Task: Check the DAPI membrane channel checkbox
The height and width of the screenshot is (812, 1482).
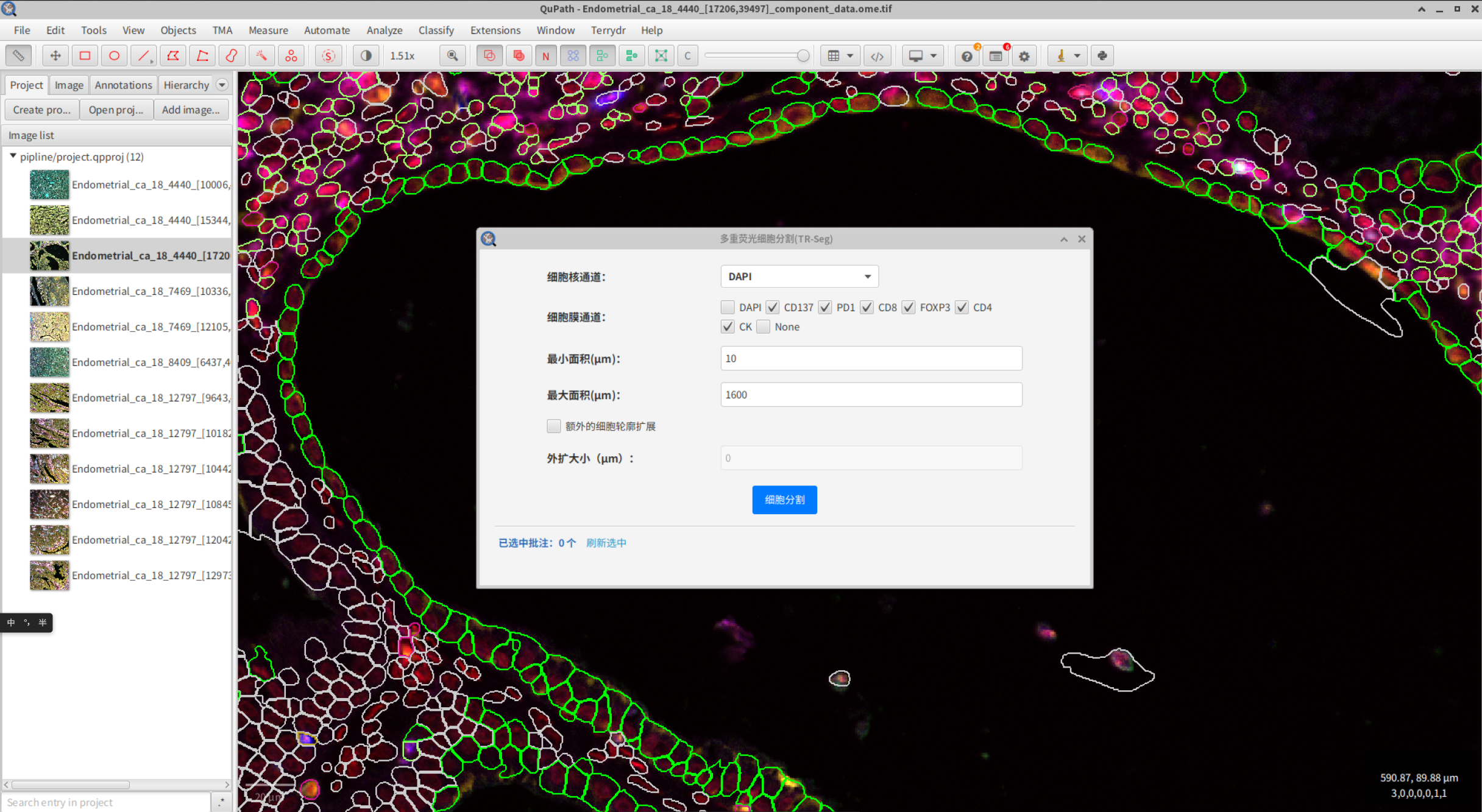Action: coord(727,307)
